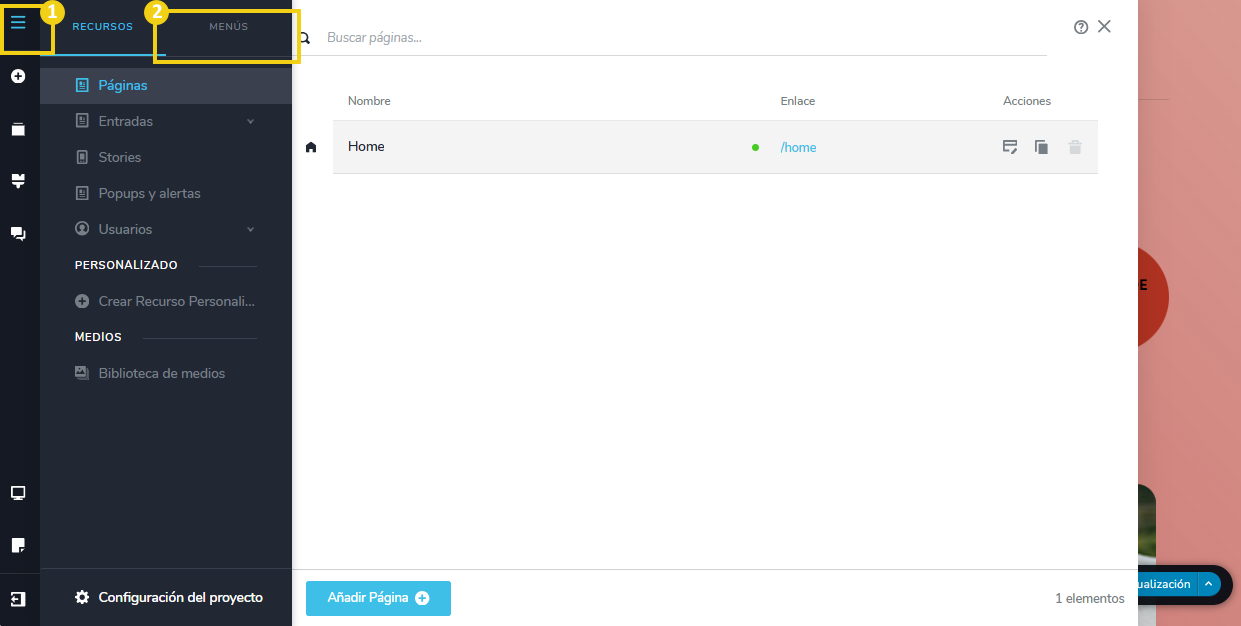
Task: Click the Buscar páginas search field
Action: [680, 38]
